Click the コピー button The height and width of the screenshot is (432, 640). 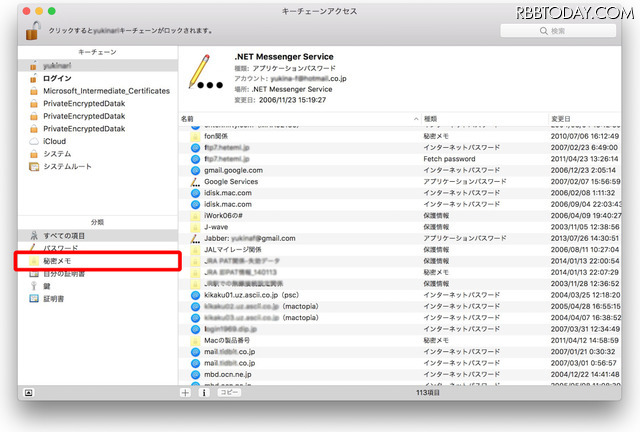(229, 392)
